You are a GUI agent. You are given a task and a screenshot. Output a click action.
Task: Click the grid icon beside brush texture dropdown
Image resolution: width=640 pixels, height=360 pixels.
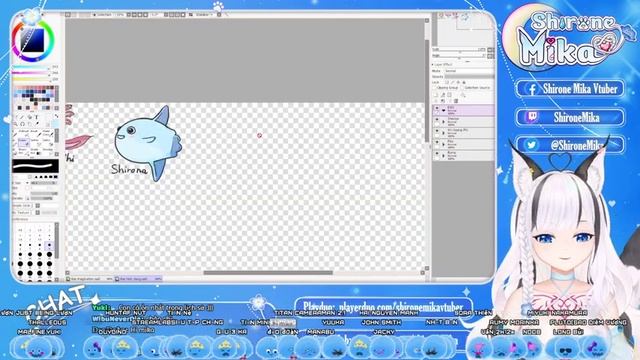coord(37,212)
